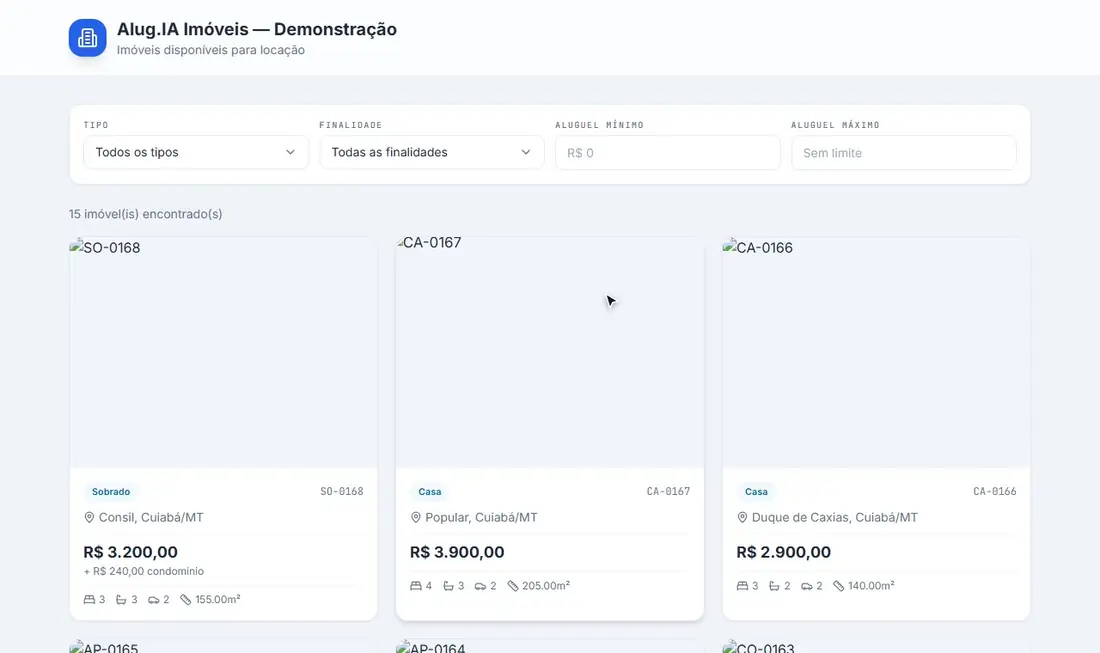
Task: Click the garage car icon on SO-0168 card
Action: [x=154, y=600]
